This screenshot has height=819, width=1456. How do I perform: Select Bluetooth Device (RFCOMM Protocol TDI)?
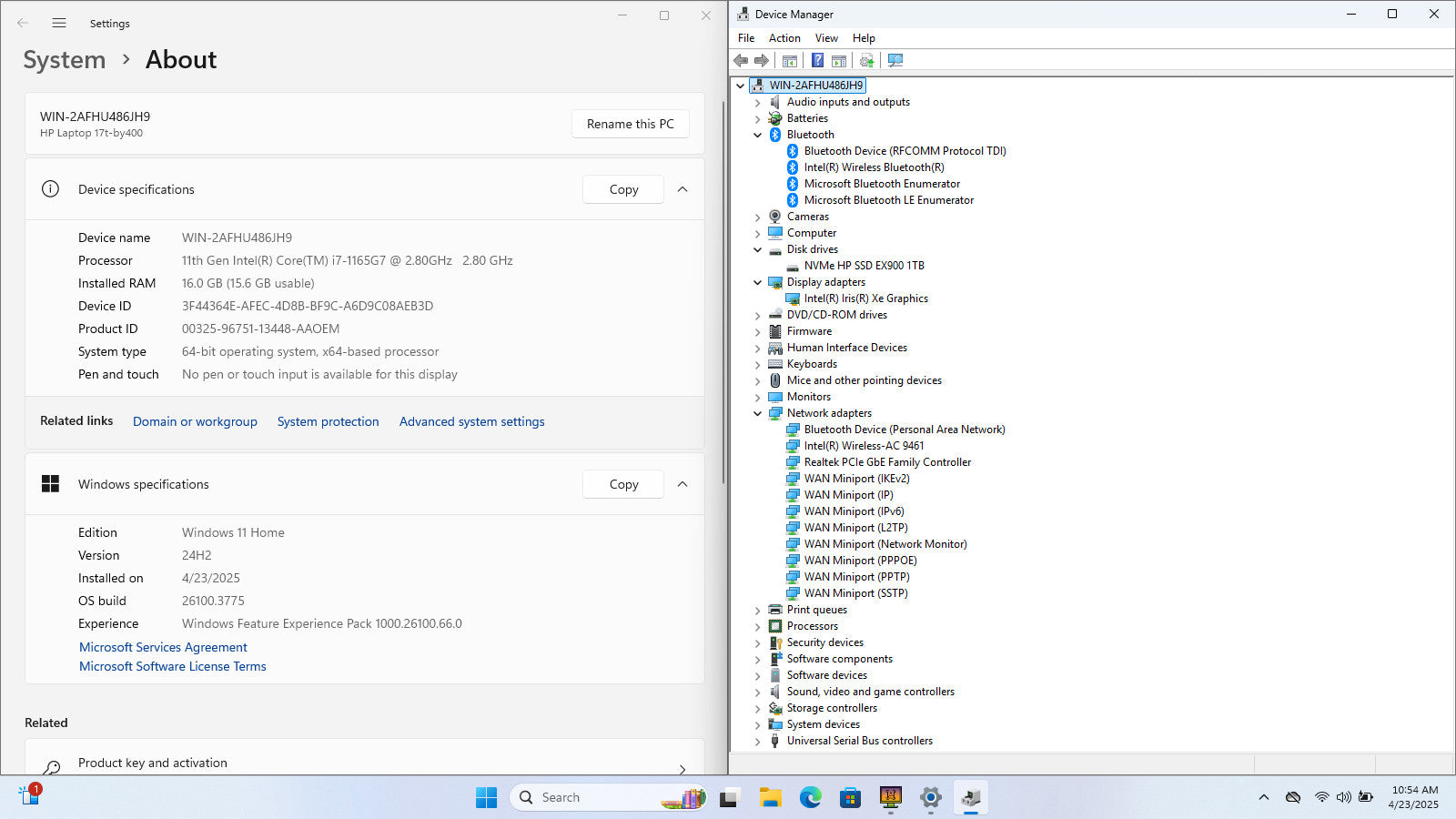click(905, 151)
